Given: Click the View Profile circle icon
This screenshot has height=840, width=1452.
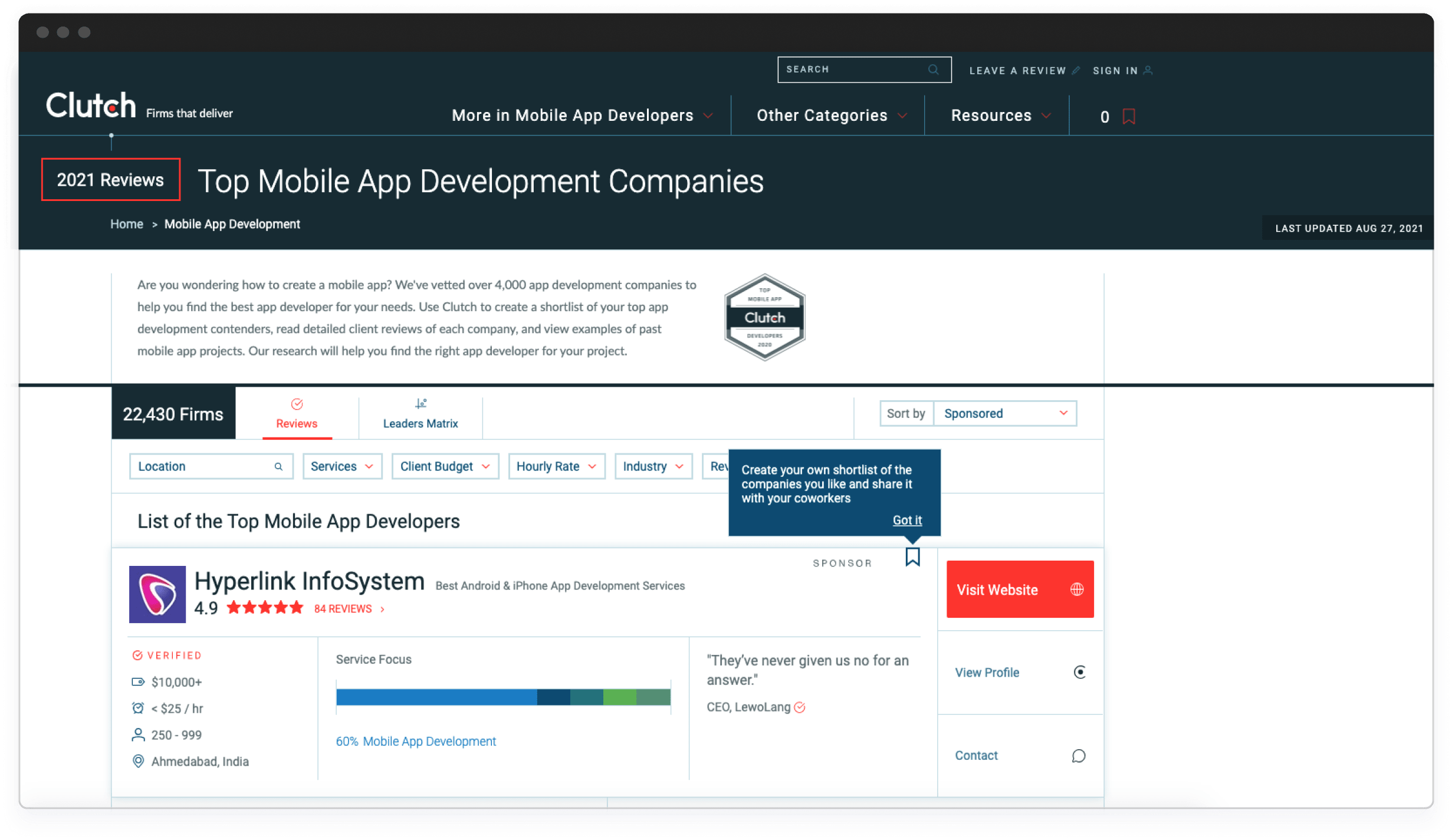Looking at the screenshot, I should pos(1079,672).
